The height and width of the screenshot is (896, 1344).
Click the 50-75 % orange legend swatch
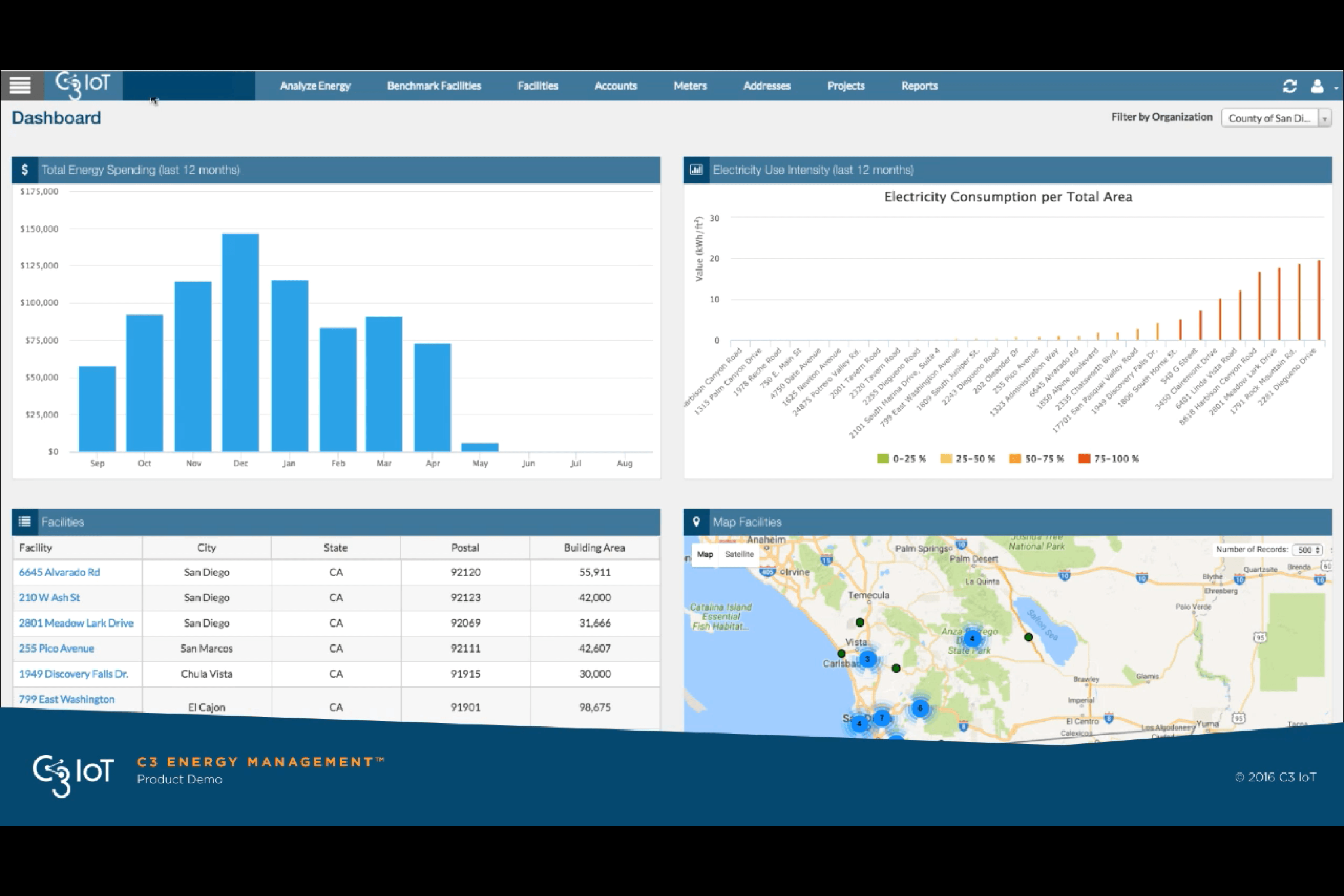tap(1015, 459)
